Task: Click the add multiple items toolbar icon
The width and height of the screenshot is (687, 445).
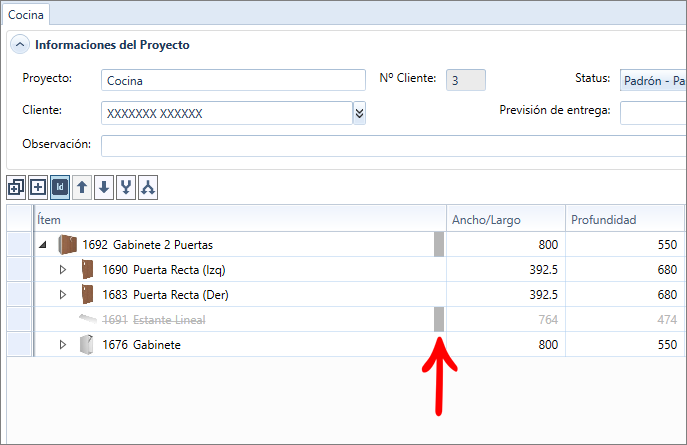Action: 16,188
